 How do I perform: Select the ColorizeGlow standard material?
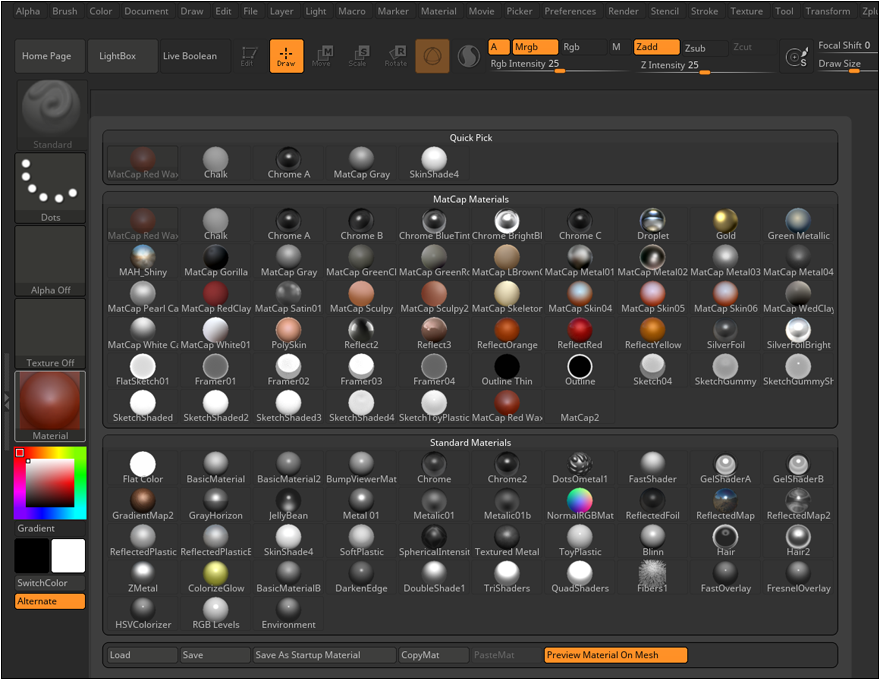(x=216, y=576)
